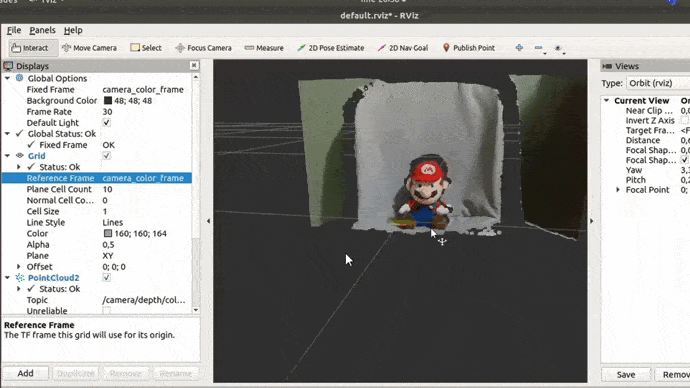This screenshot has height=388, width=690.
Task: Activate the 2D Pose Estimate tool
Action: click(330, 48)
